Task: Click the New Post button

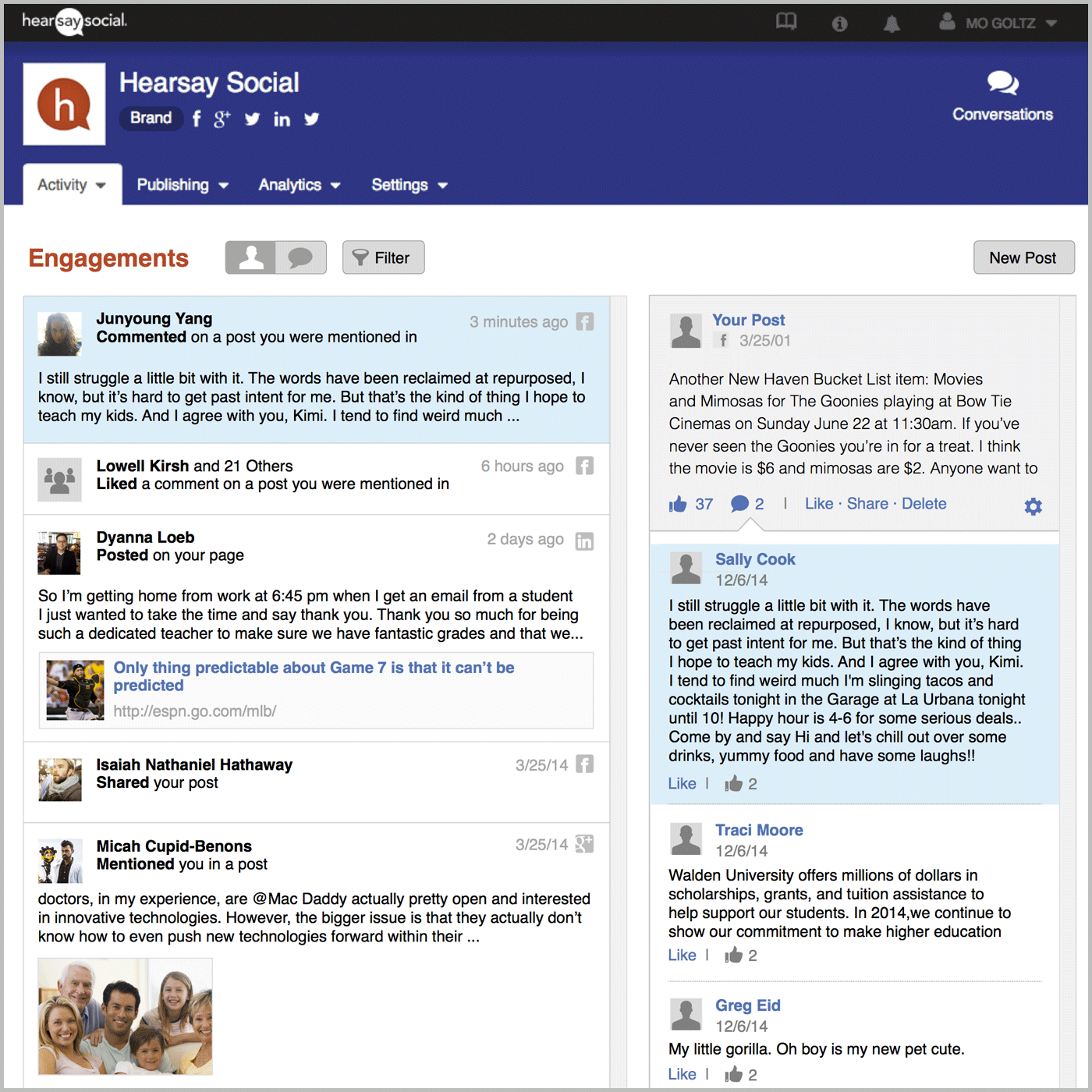Action: click(1023, 257)
